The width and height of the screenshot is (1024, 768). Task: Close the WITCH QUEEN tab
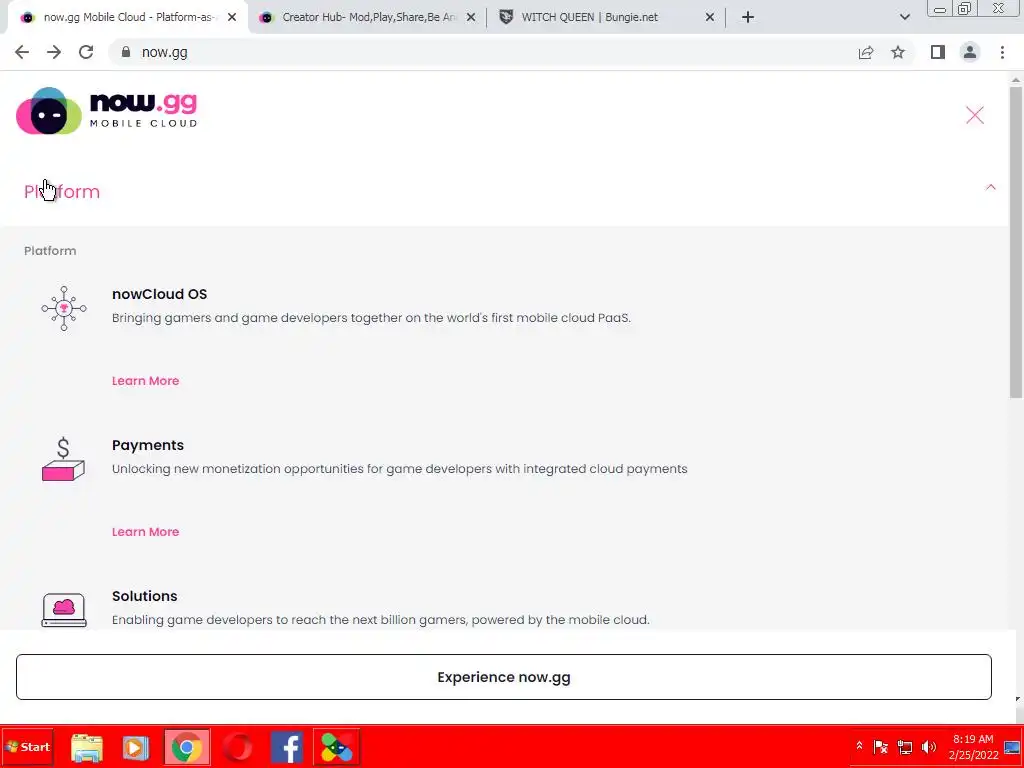[x=710, y=18]
